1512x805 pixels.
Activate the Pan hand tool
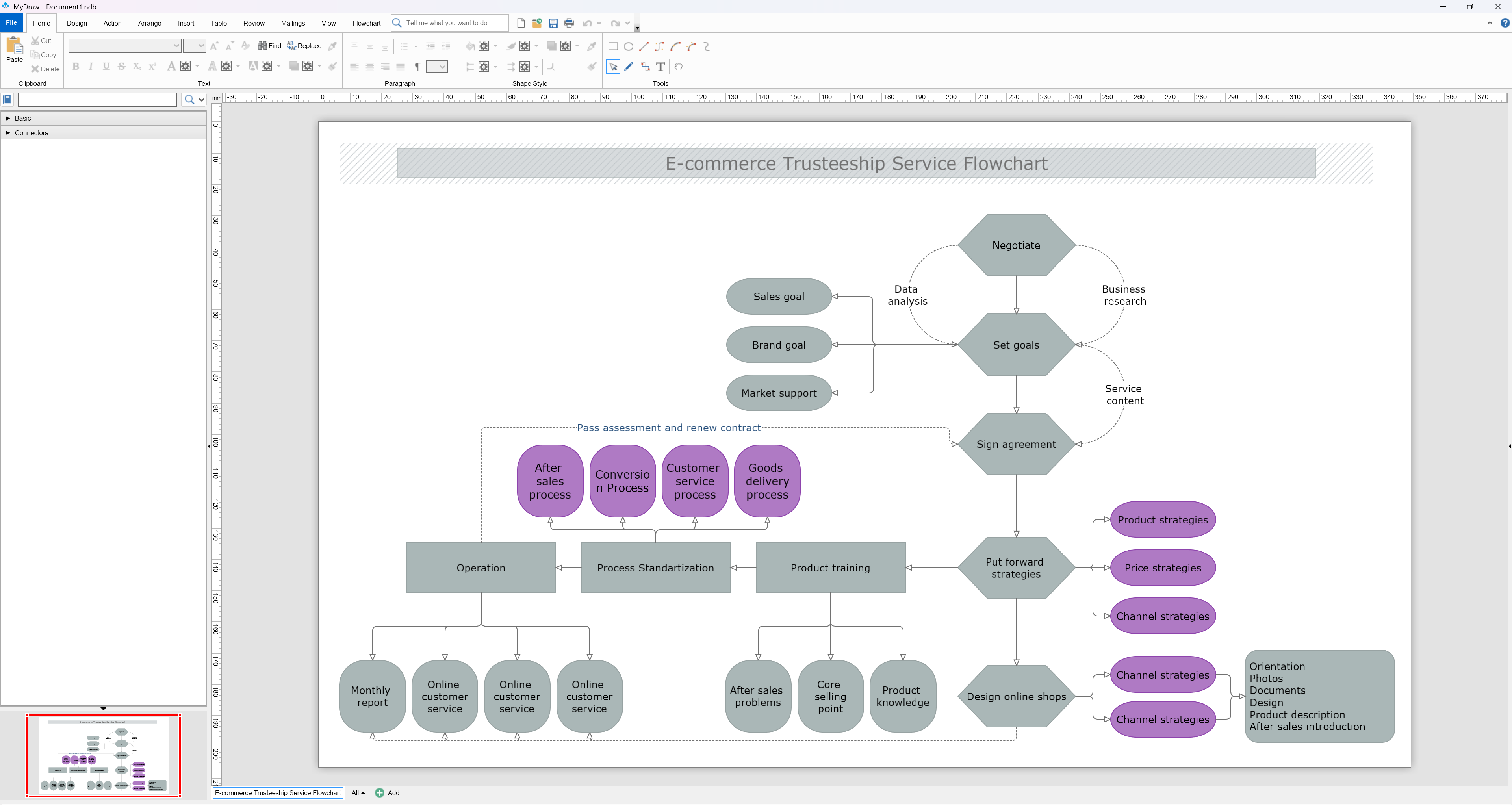click(679, 67)
